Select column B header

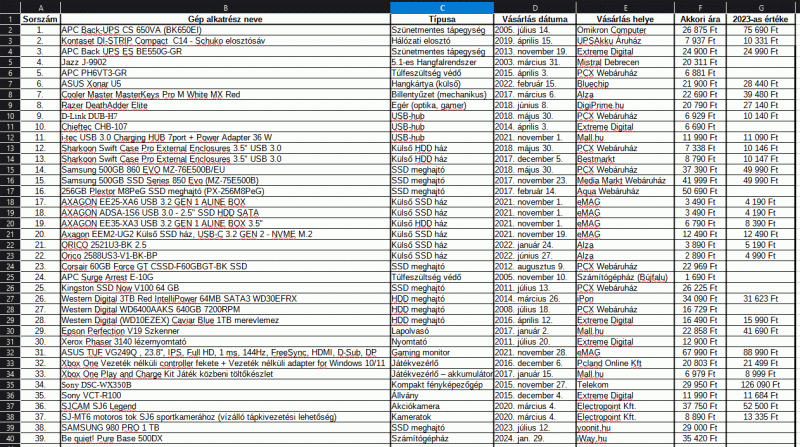(225, 8)
